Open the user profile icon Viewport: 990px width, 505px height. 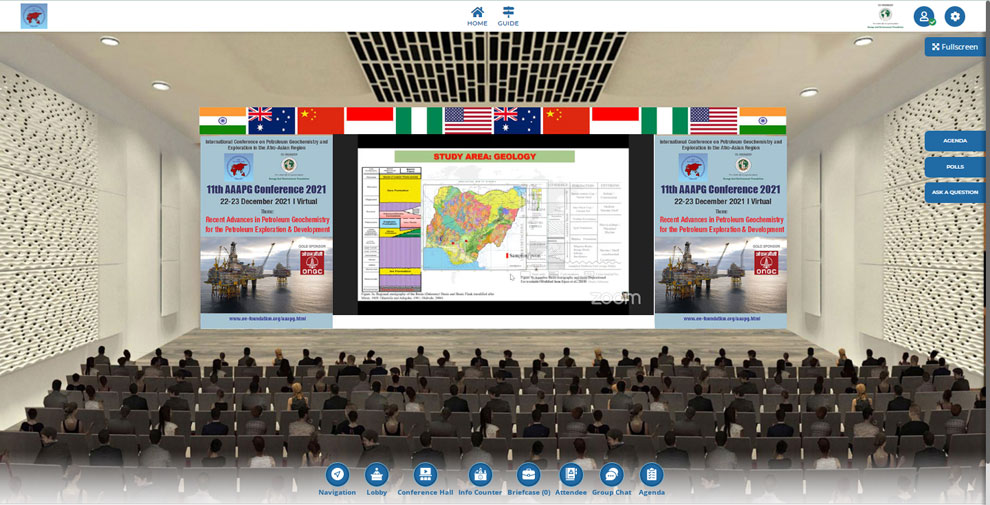(x=924, y=16)
